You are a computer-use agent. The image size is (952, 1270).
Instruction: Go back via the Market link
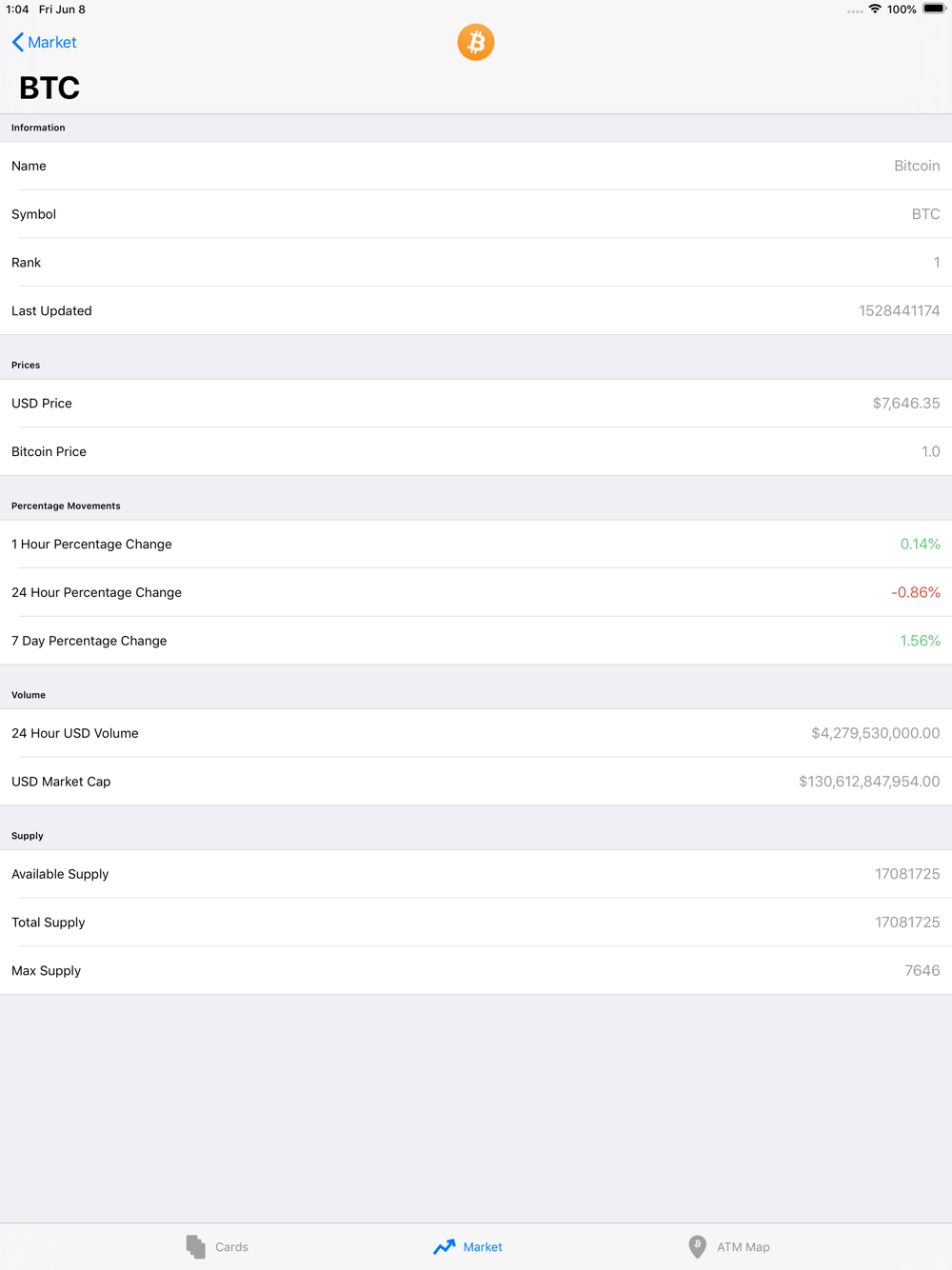tap(51, 42)
